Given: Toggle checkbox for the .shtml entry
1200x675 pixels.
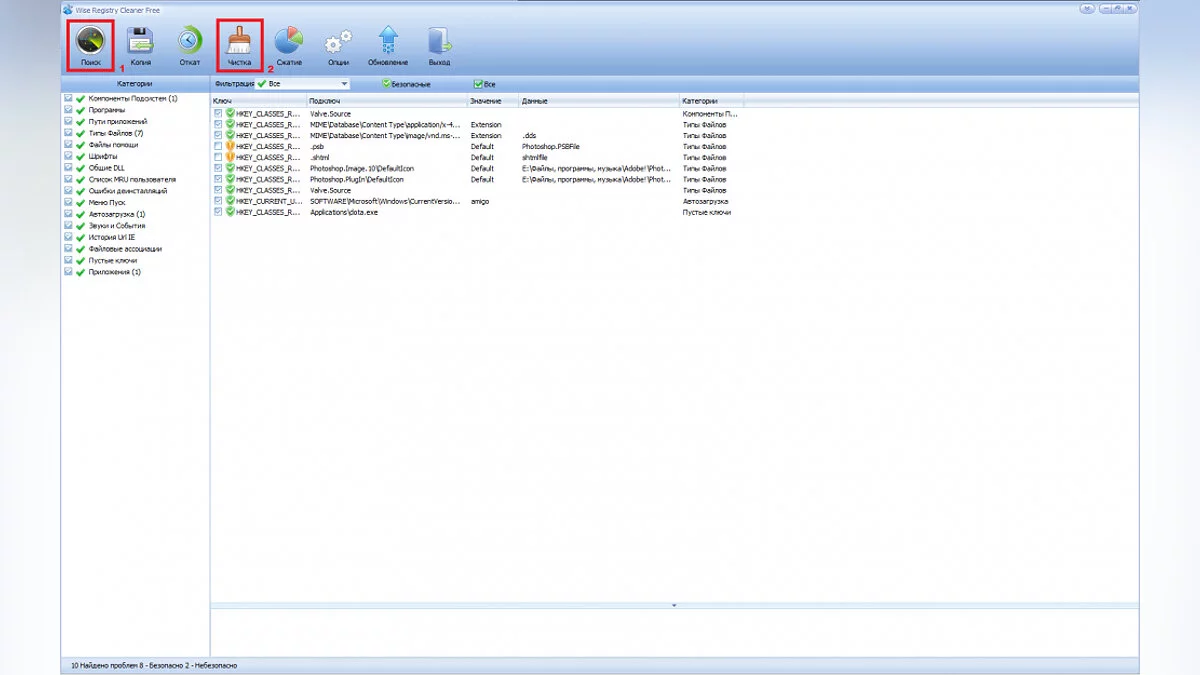Looking at the screenshot, I should pos(218,157).
